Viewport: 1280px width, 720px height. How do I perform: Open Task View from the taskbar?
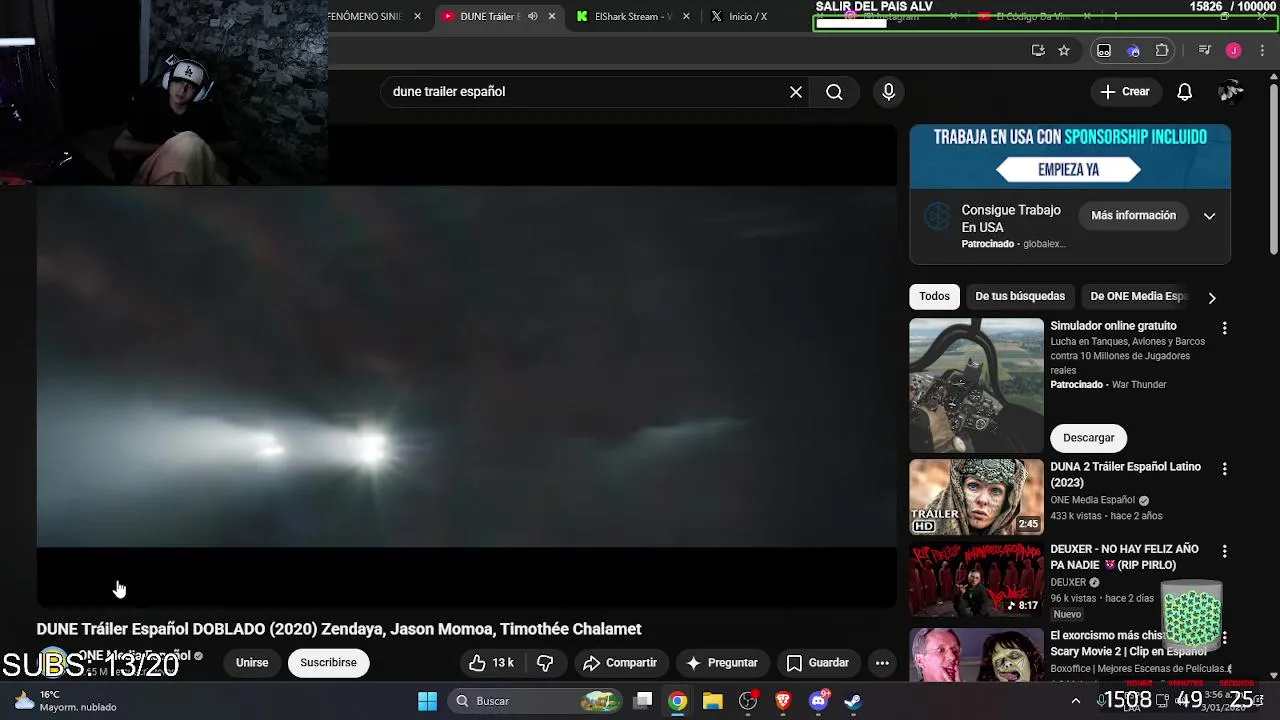[643, 701]
